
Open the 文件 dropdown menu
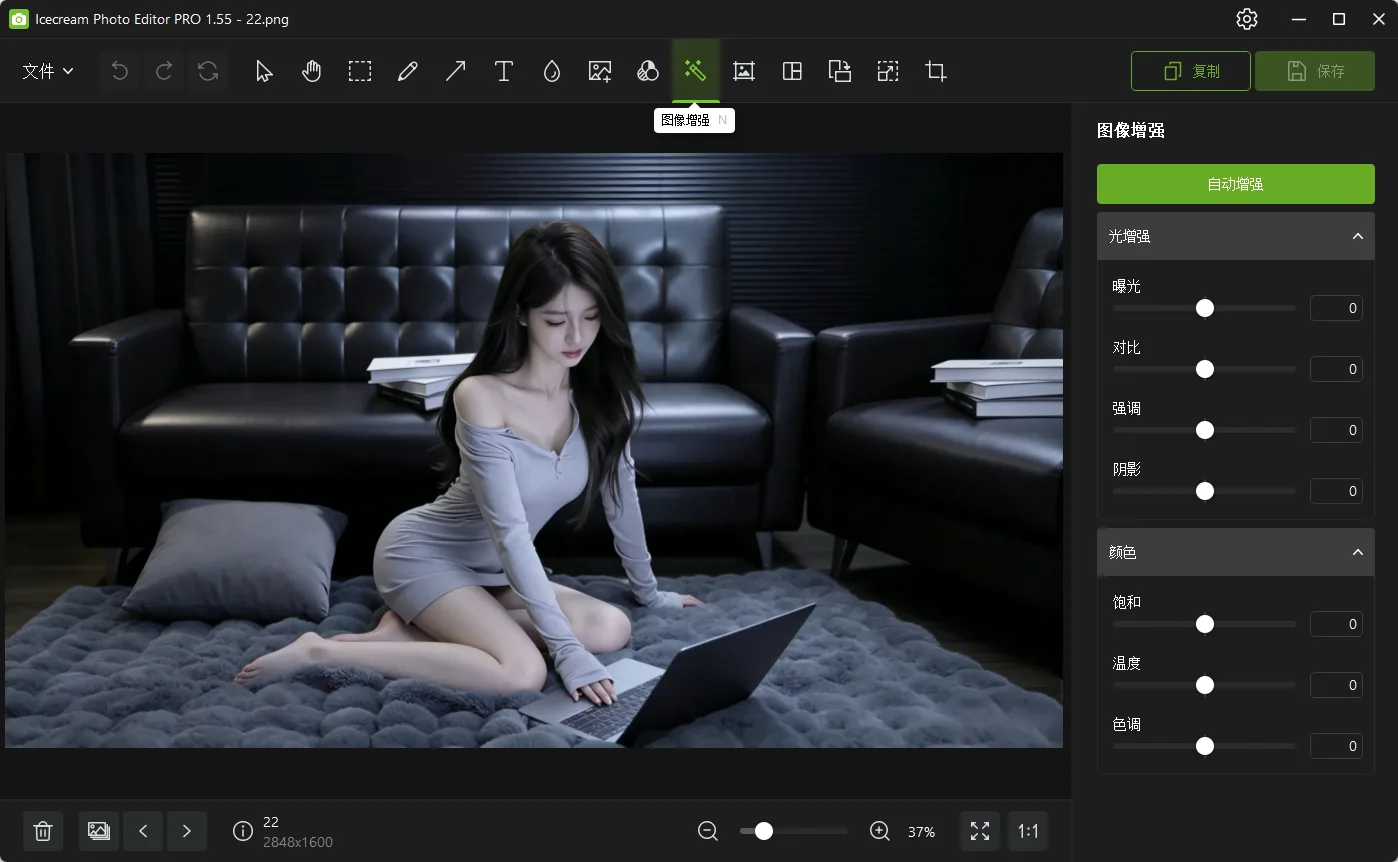tap(48, 71)
